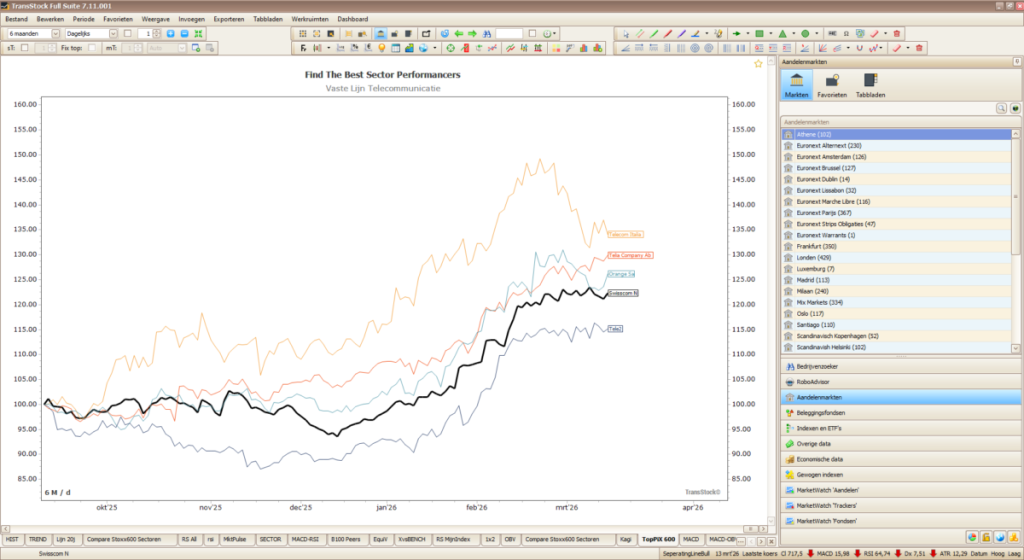The width and height of the screenshot is (1024, 560).
Task: Open dropdown arrow next to green circle
Action: pyautogui.click(x=816, y=33)
